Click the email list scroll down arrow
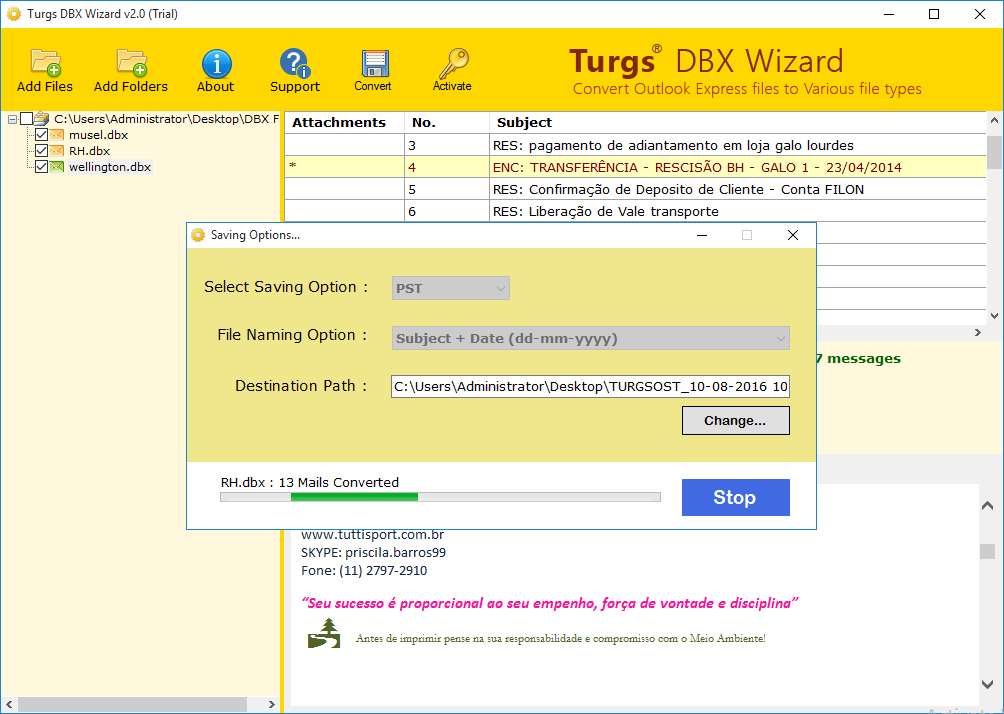The image size is (1004, 714). pos(994,316)
